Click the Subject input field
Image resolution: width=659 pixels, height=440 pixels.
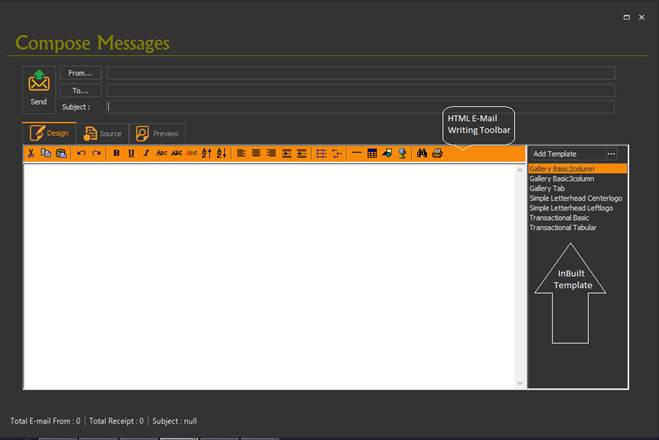[x=361, y=107]
